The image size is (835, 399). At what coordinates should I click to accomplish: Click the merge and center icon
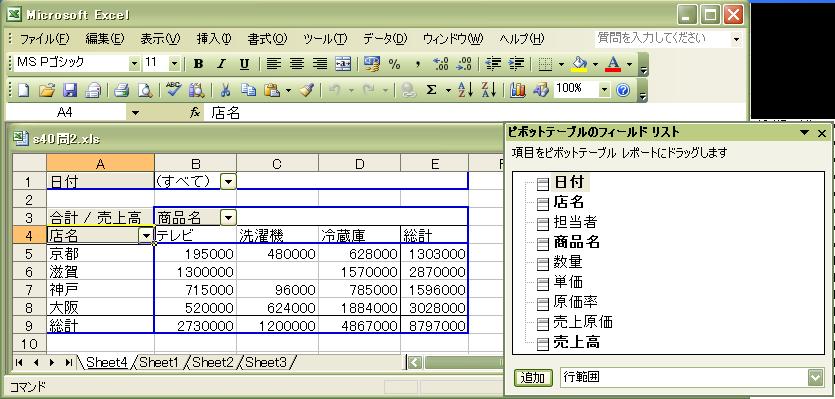pos(343,64)
